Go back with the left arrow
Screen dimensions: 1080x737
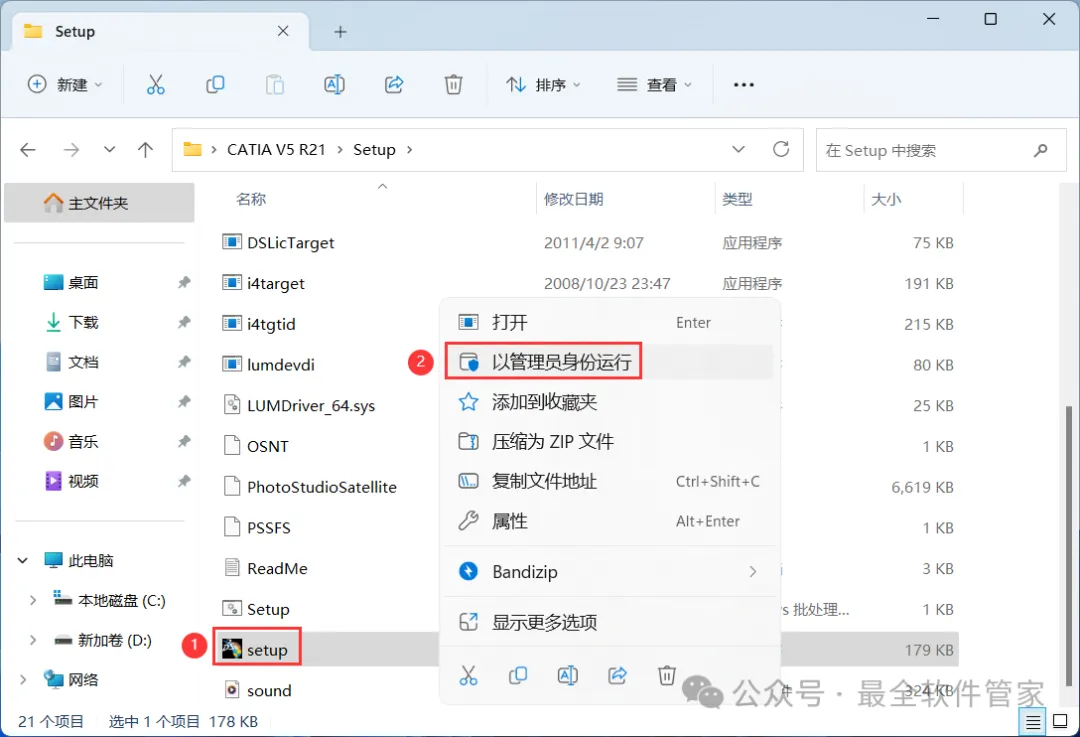tap(28, 149)
